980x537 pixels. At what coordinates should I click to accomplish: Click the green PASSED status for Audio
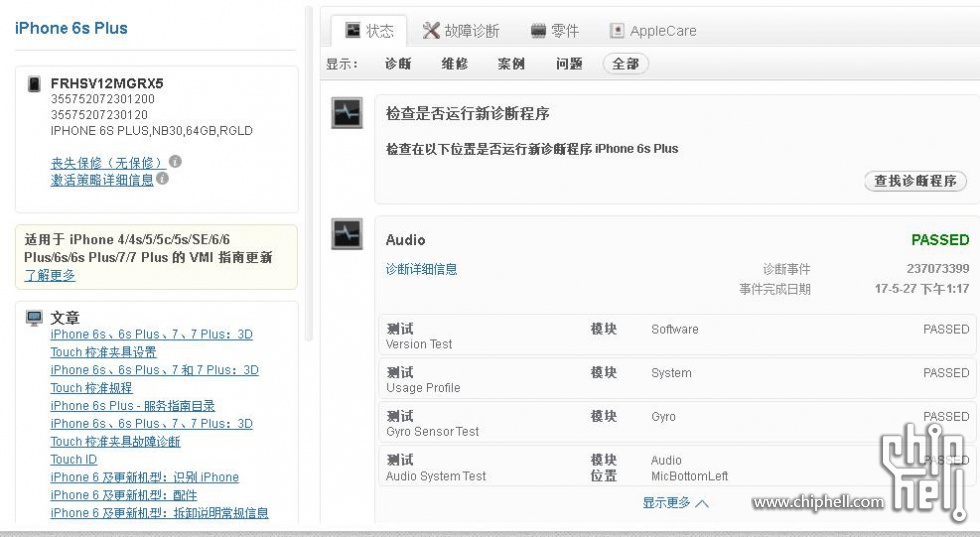click(x=940, y=240)
